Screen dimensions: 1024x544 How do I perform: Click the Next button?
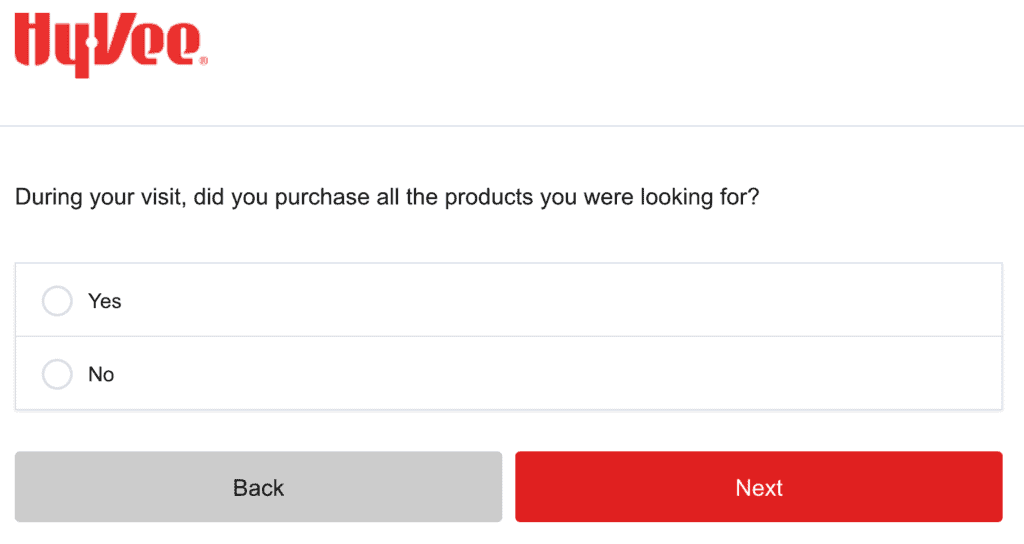coord(758,487)
